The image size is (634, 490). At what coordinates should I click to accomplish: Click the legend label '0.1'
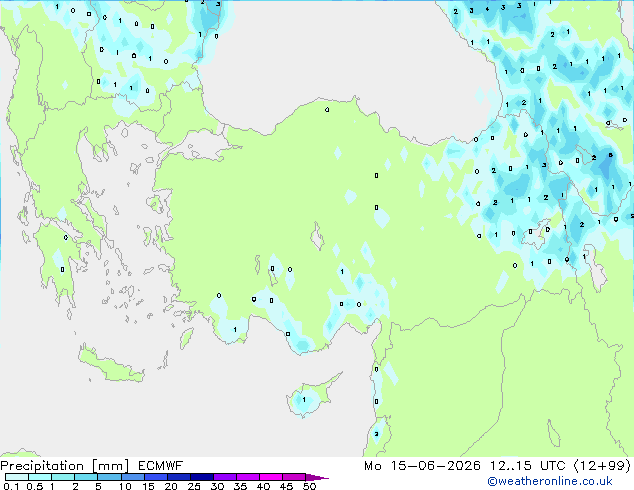tap(10, 486)
